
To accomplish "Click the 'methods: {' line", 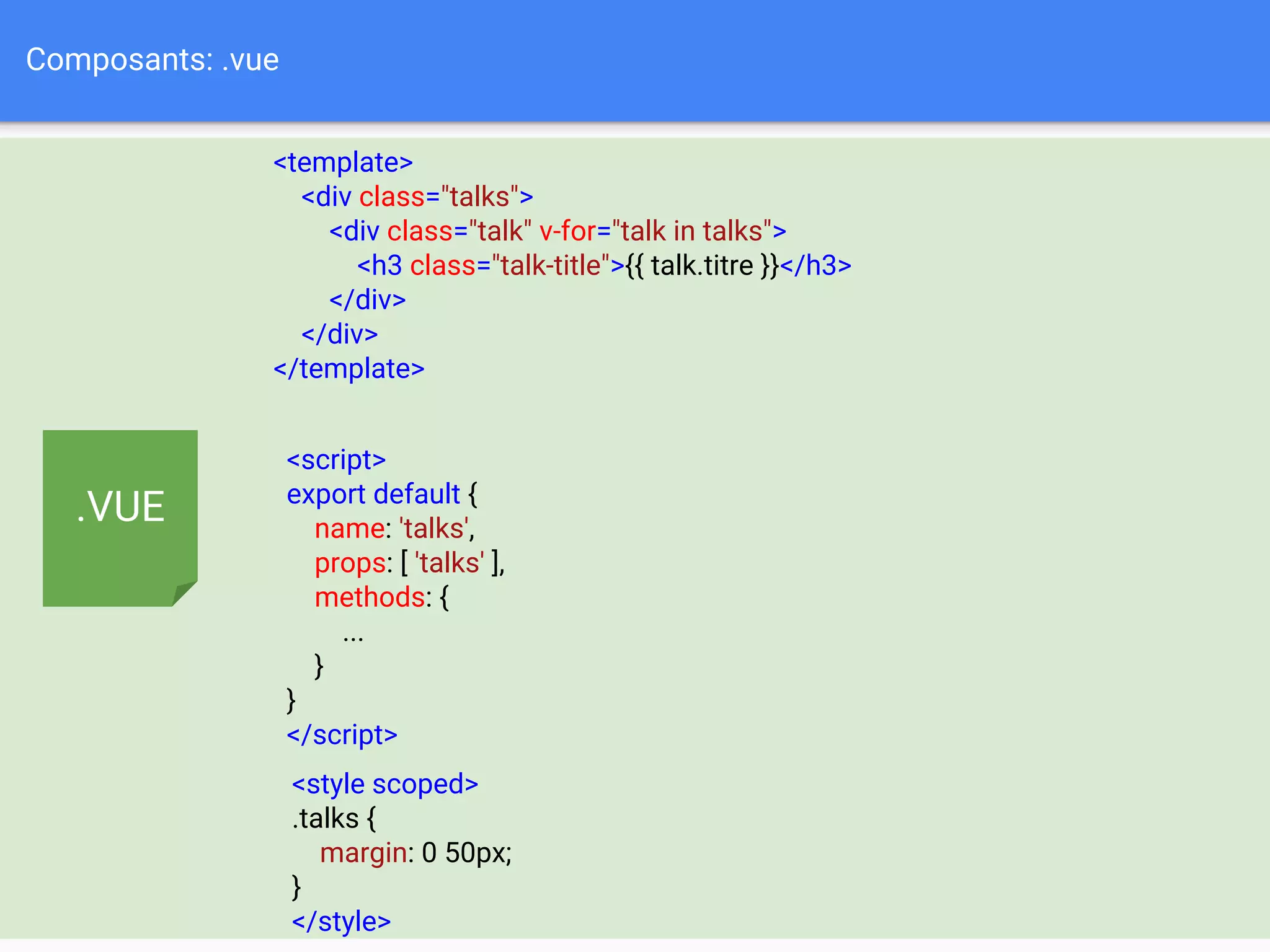I will (x=381, y=597).
